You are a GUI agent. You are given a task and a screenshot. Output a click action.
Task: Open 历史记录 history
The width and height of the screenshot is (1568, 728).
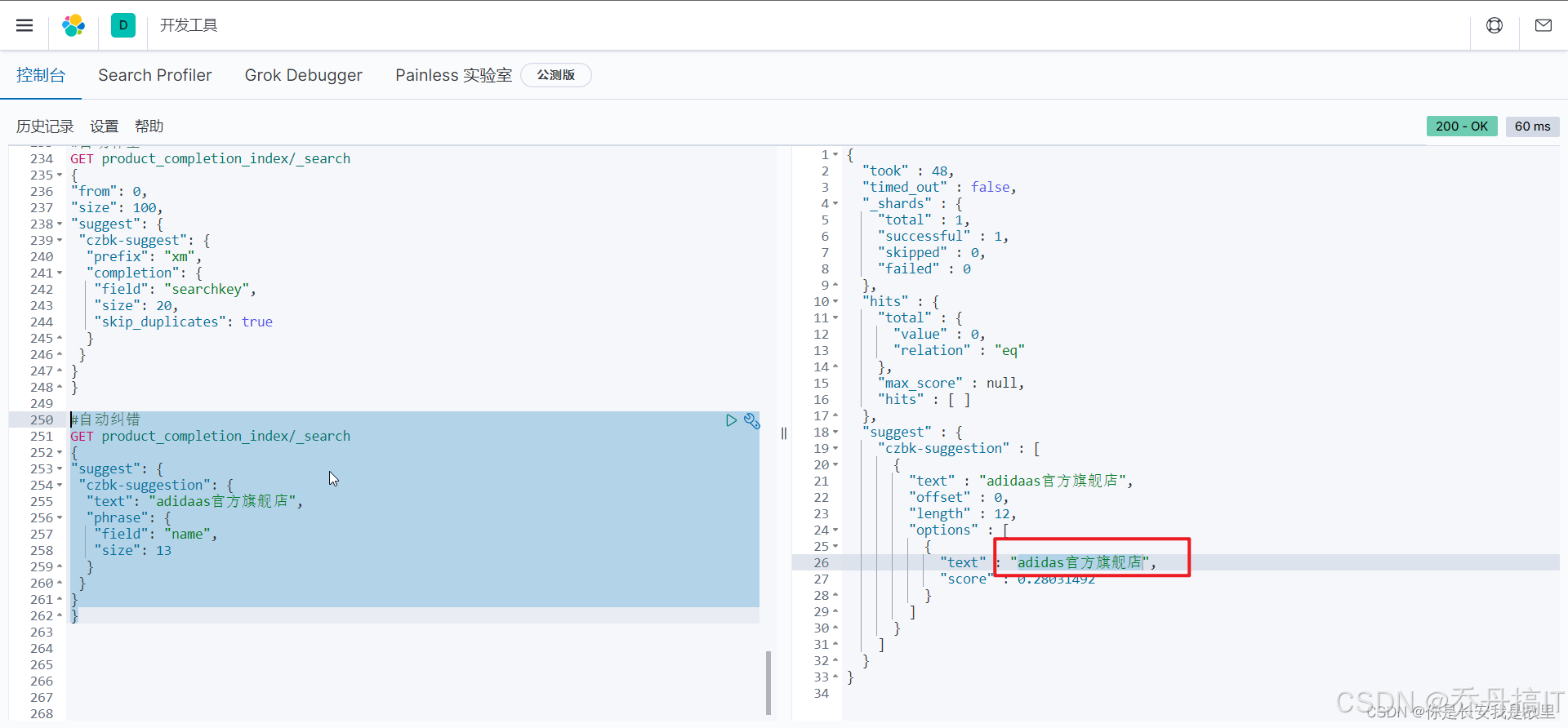[x=45, y=127]
